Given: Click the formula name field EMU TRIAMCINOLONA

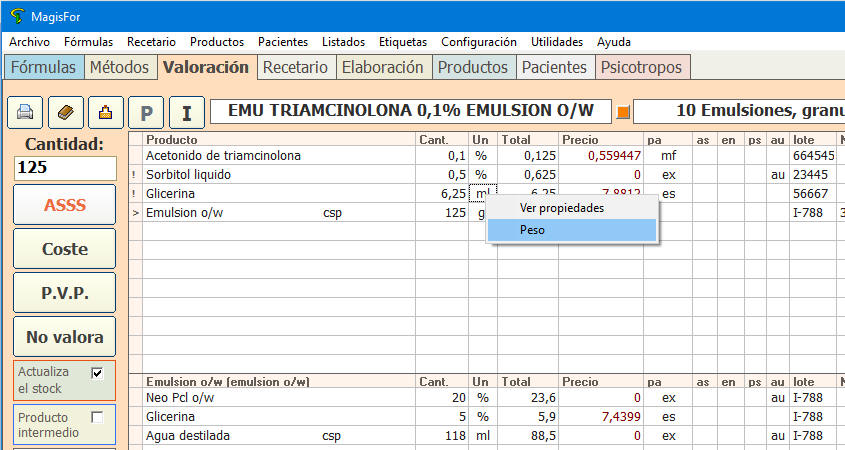Looking at the screenshot, I should tap(411, 111).
